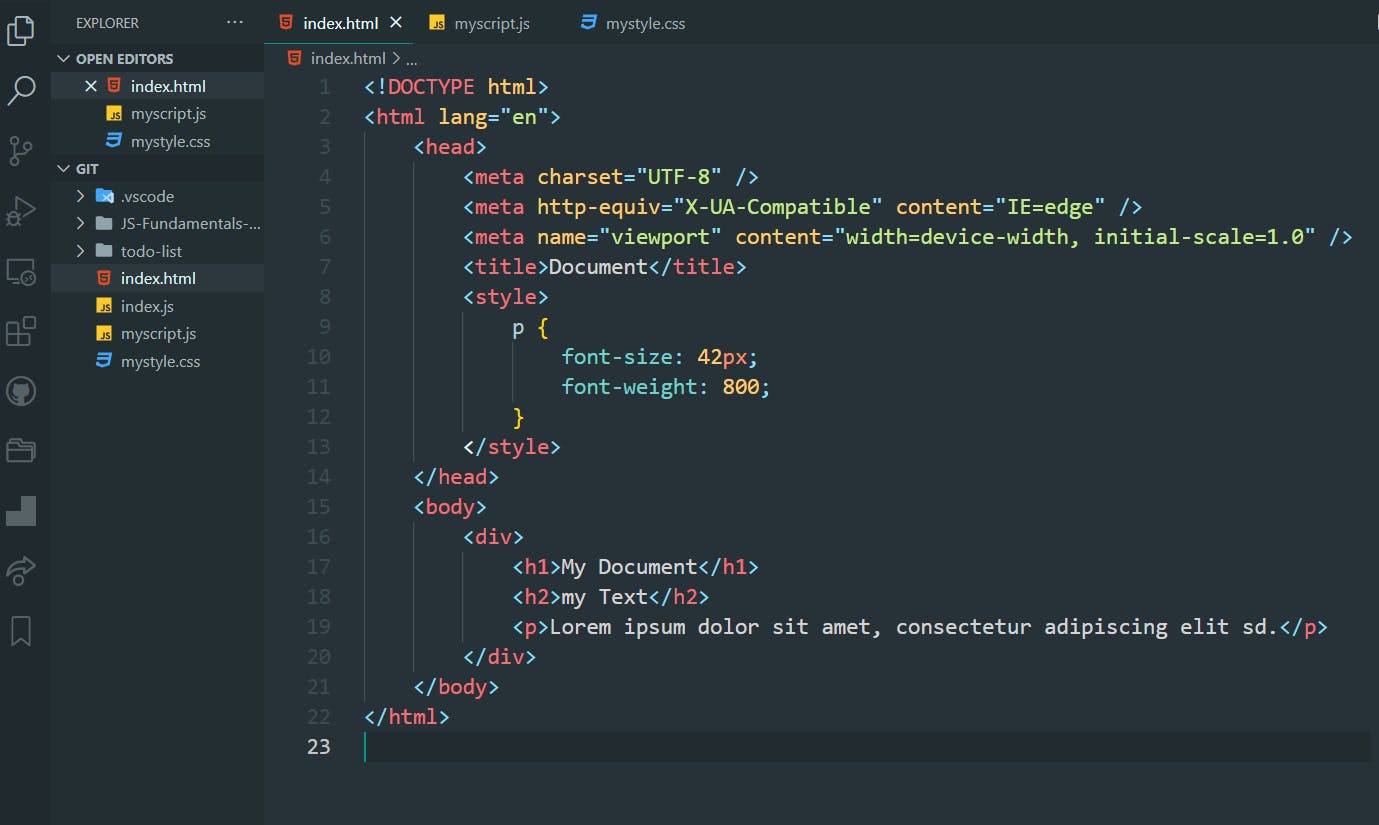Close the index.html editor tab
Image resolution: width=1379 pixels, height=825 pixels.
396,22
